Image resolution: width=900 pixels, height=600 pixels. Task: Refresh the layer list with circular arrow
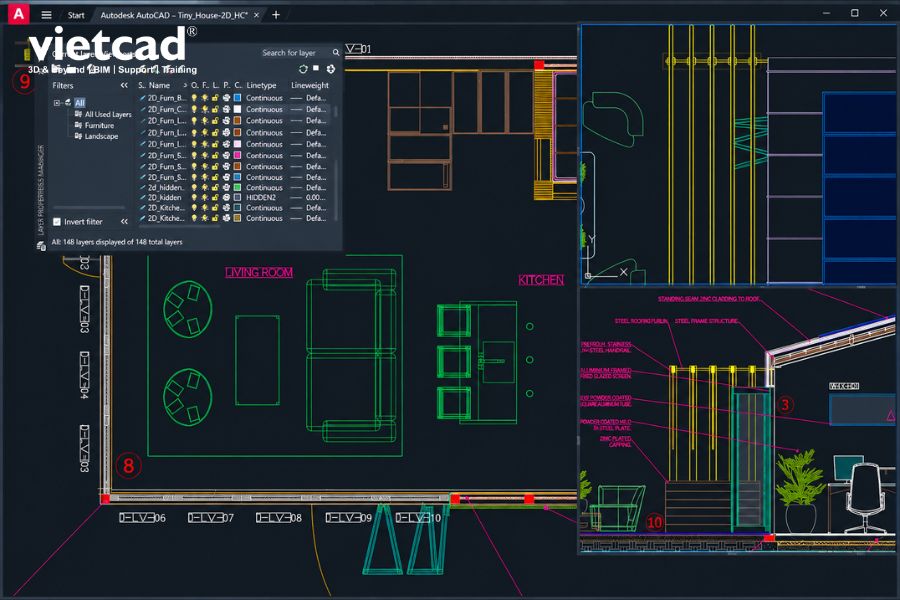point(303,69)
